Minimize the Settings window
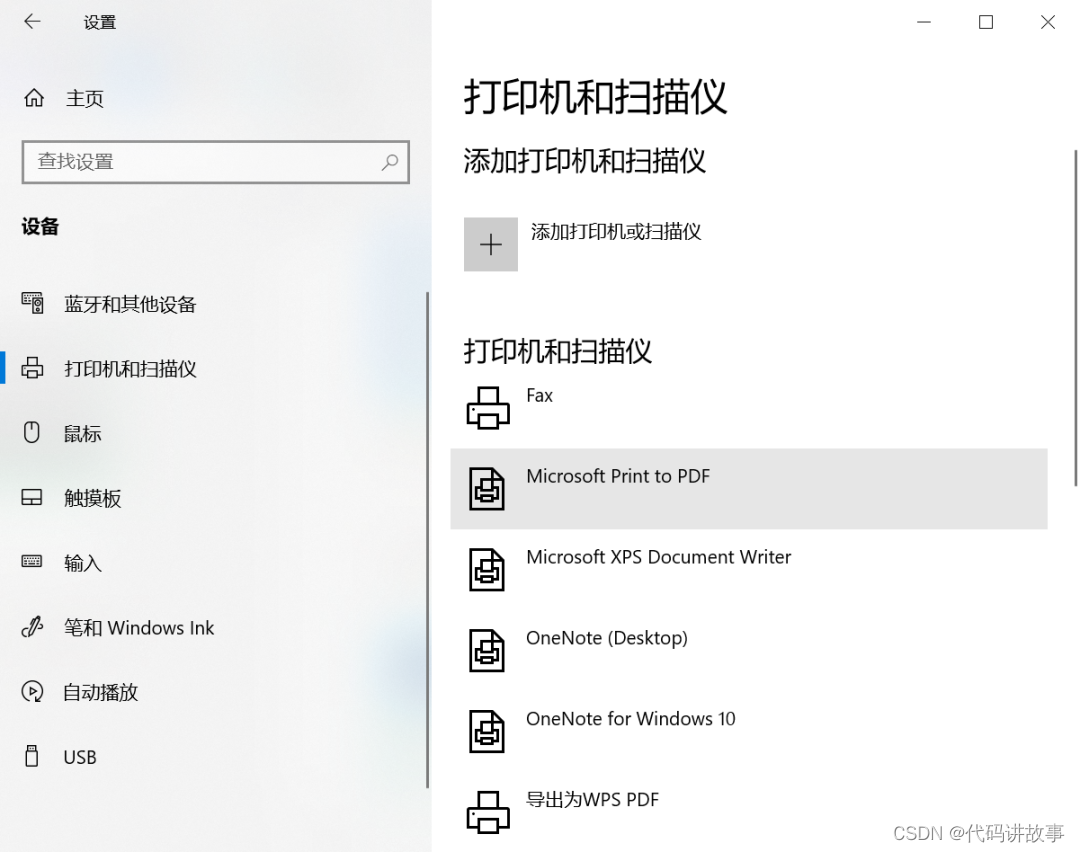The image size is (1080, 852). [x=924, y=22]
